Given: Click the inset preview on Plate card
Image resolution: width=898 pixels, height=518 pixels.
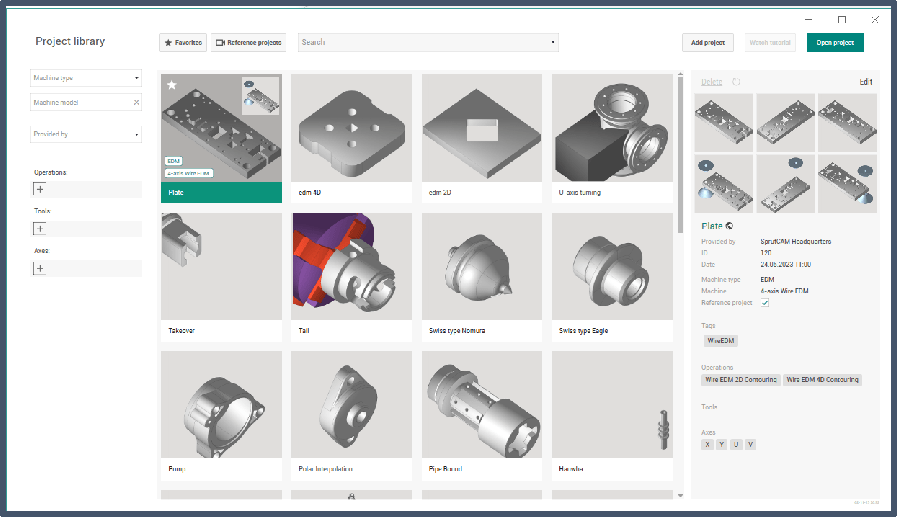Looking at the screenshot, I should [261, 96].
